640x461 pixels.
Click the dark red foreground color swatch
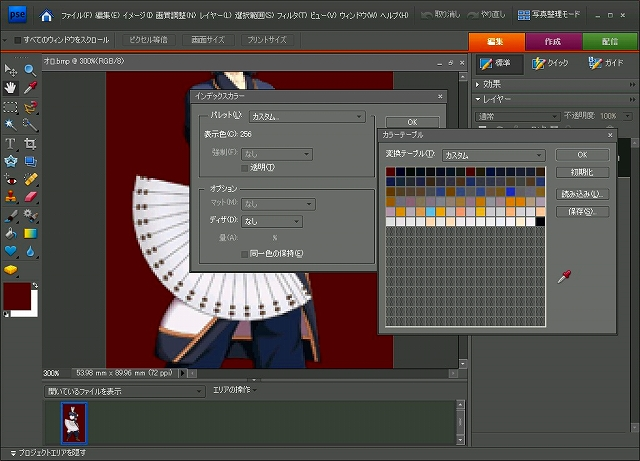pos(17,296)
